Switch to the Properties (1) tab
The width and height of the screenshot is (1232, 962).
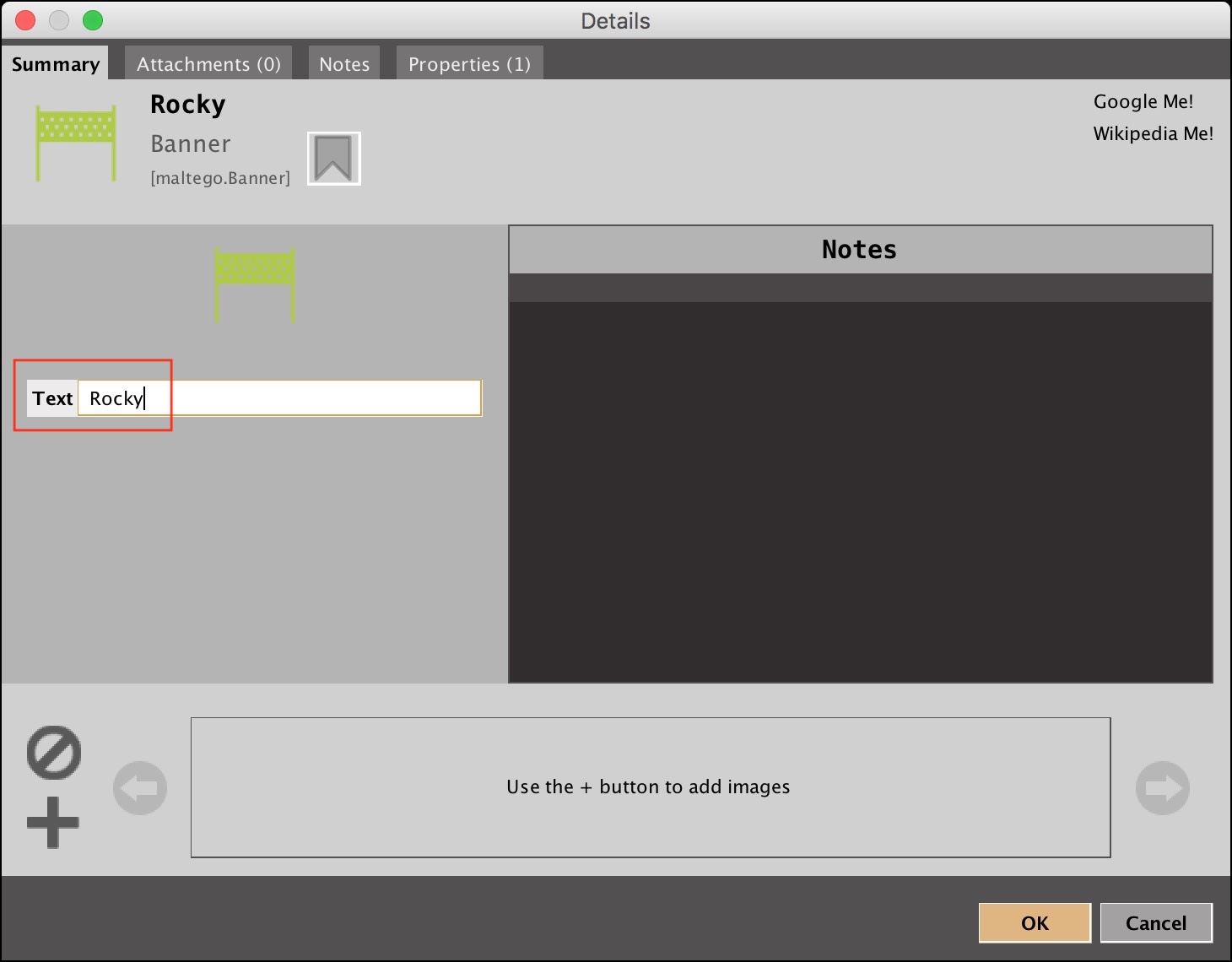tap(469, 64)
